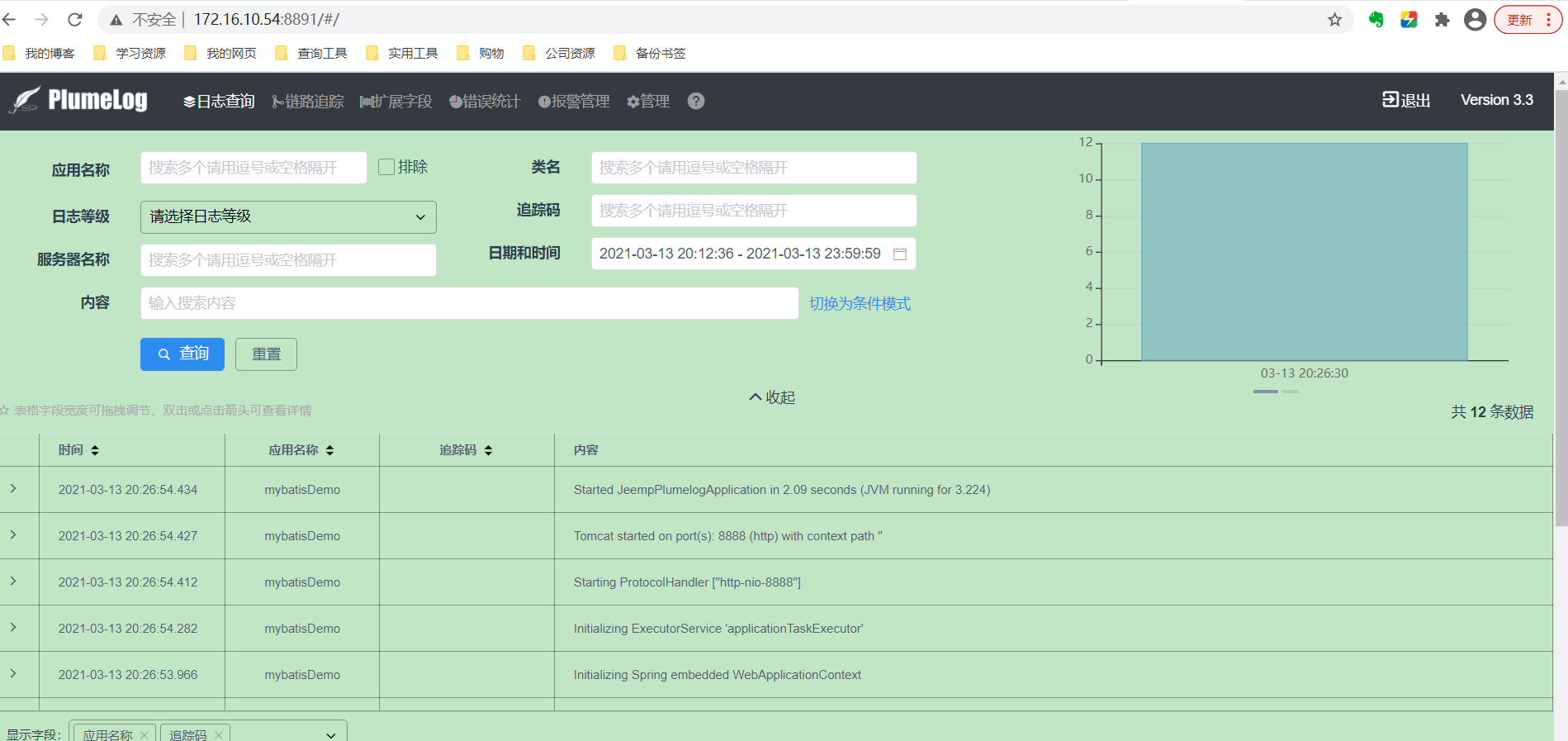Focus the 服务器名称 search field

pyautogui.click(x=288, y=260)
